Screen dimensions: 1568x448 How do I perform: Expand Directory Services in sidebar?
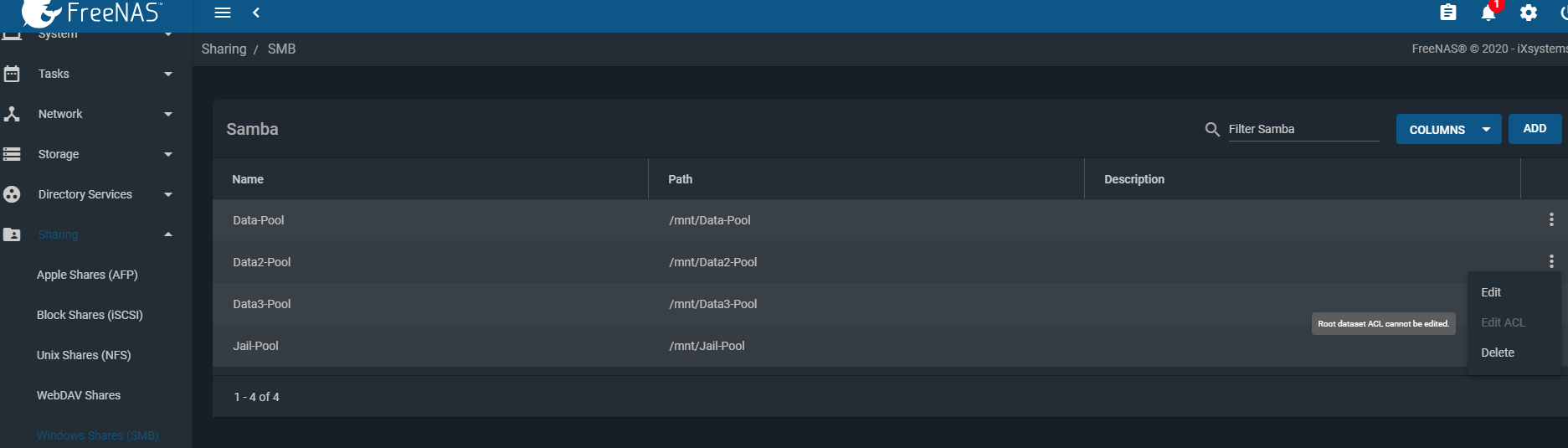pyautogui.click(x=90, y=194)
